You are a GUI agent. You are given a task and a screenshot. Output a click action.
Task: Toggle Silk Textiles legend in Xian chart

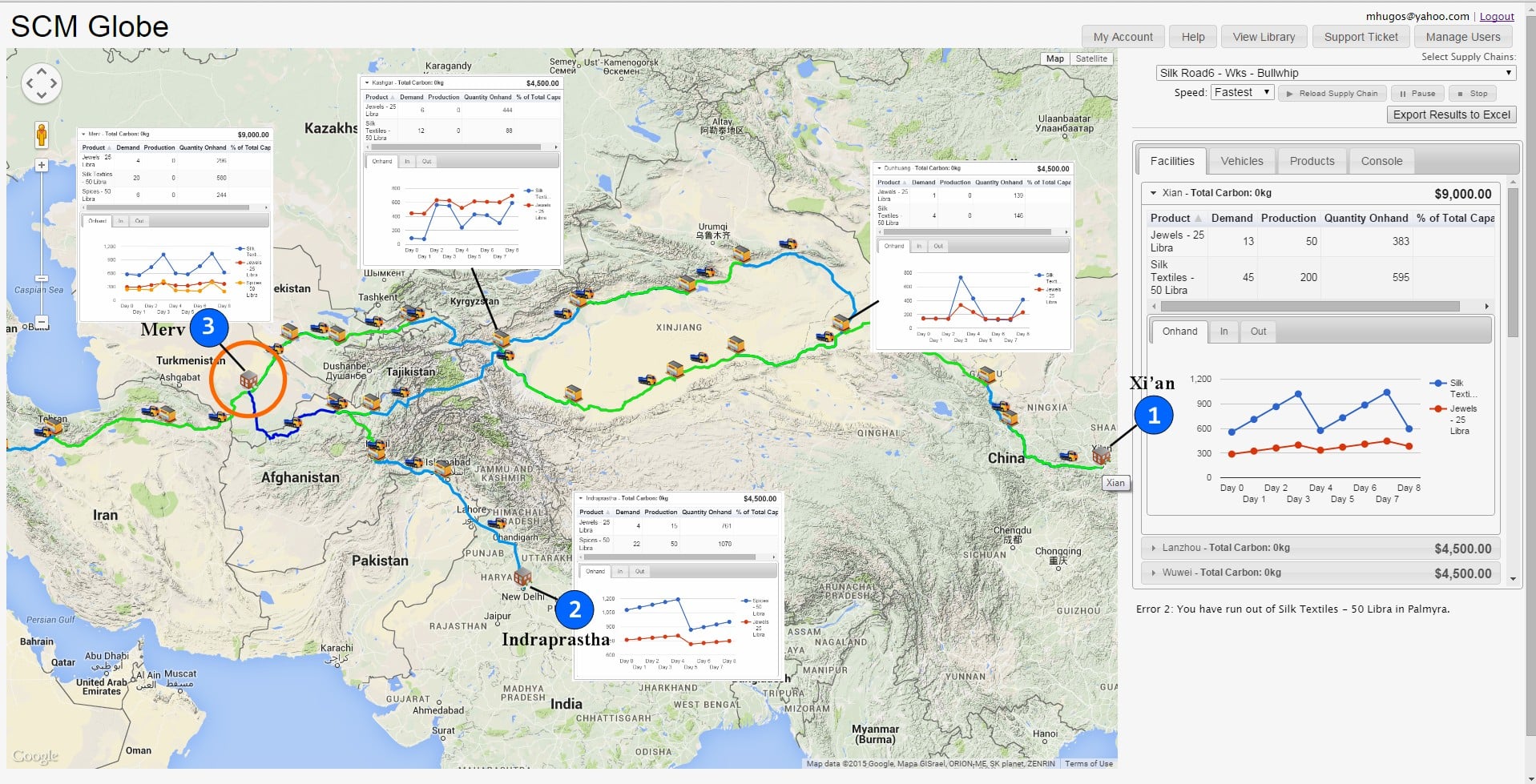[x=1453, y=388]
